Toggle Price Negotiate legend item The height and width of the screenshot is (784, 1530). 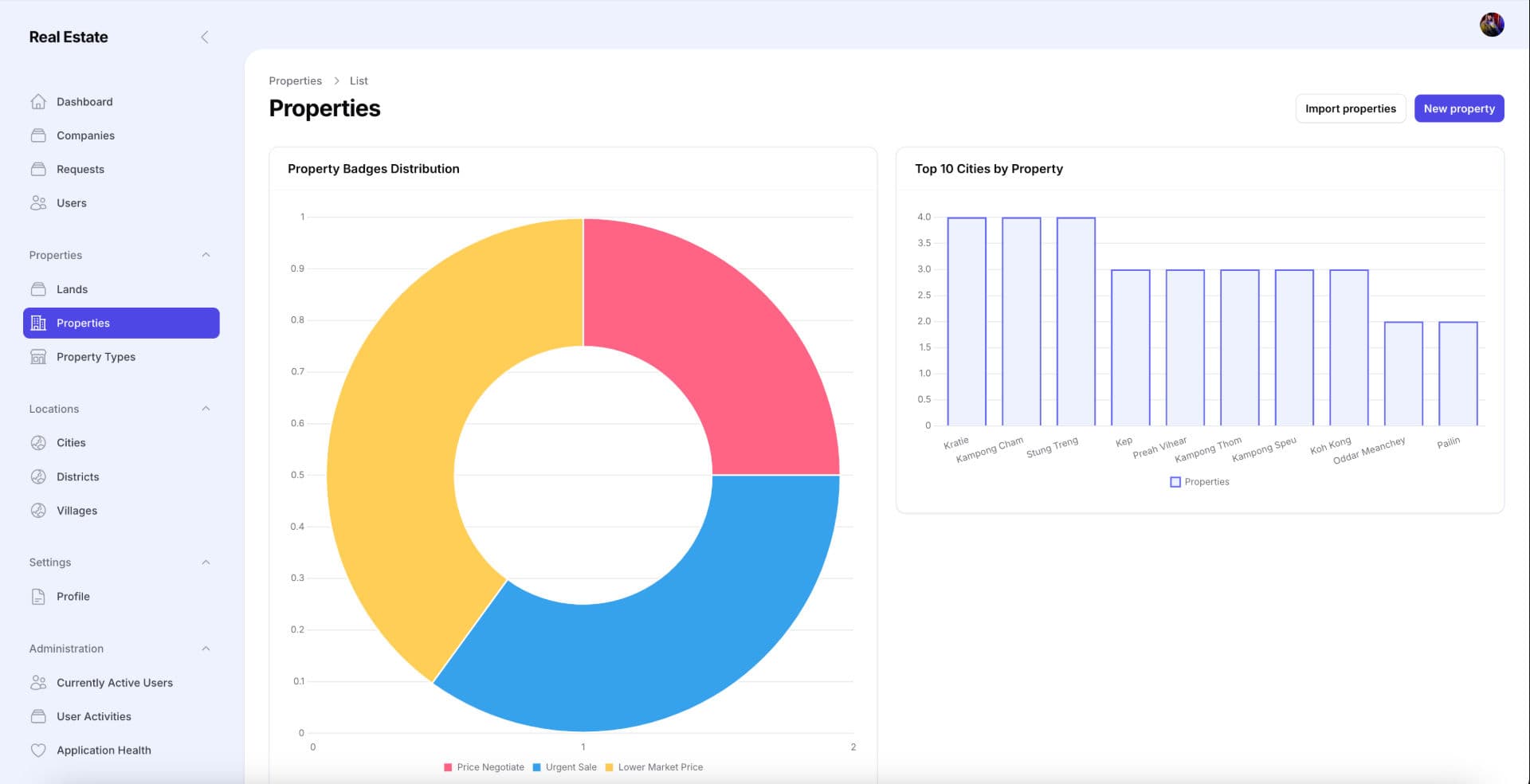point(484,767)
